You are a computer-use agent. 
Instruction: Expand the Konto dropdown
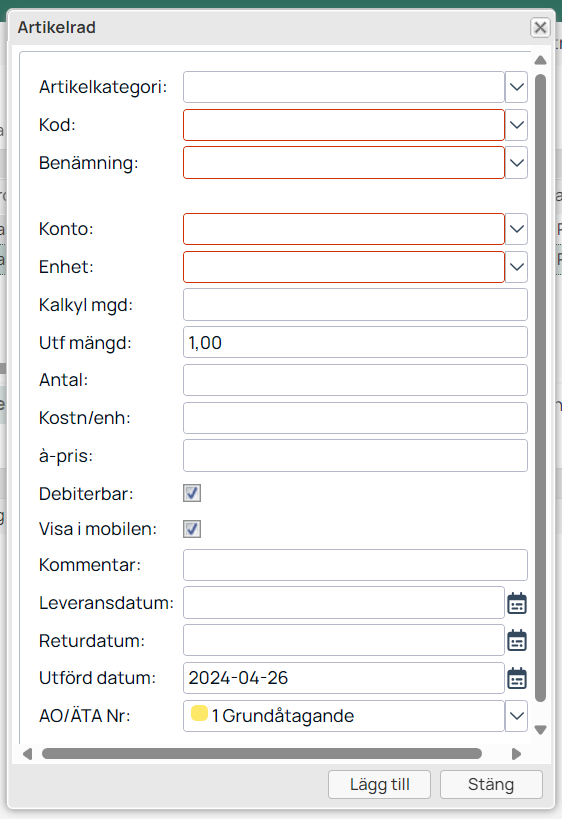point(516,229)
